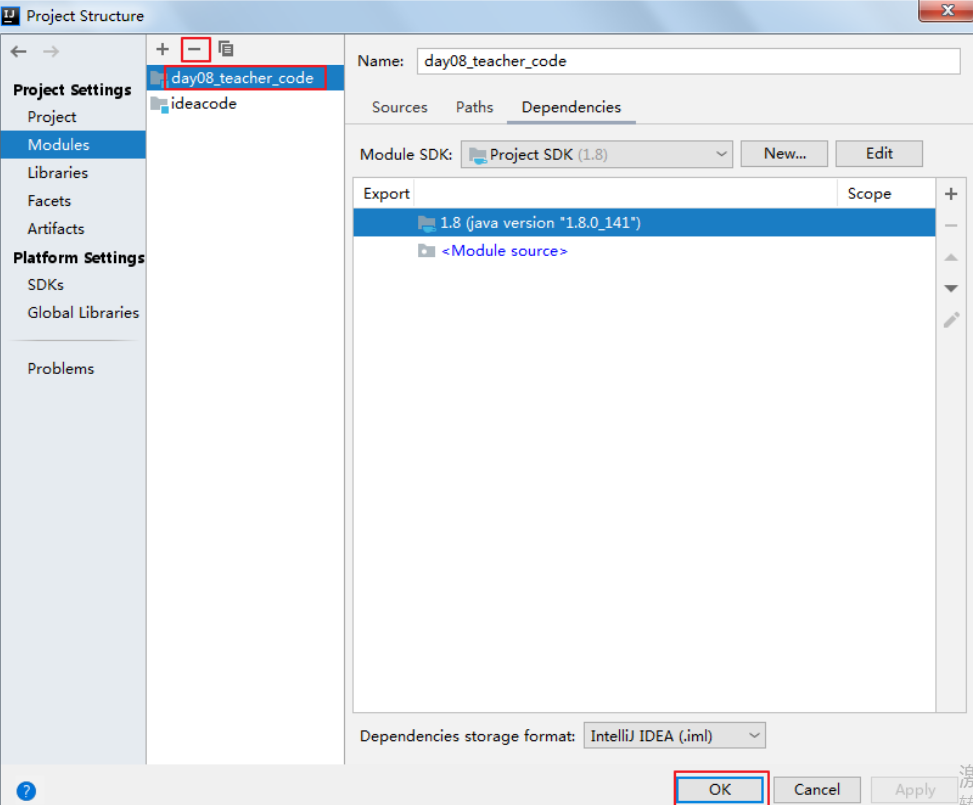Viewport: 973px width, 805px height.
Task: Select day08_teacher_code module
Action: click(x=246, y=78)
